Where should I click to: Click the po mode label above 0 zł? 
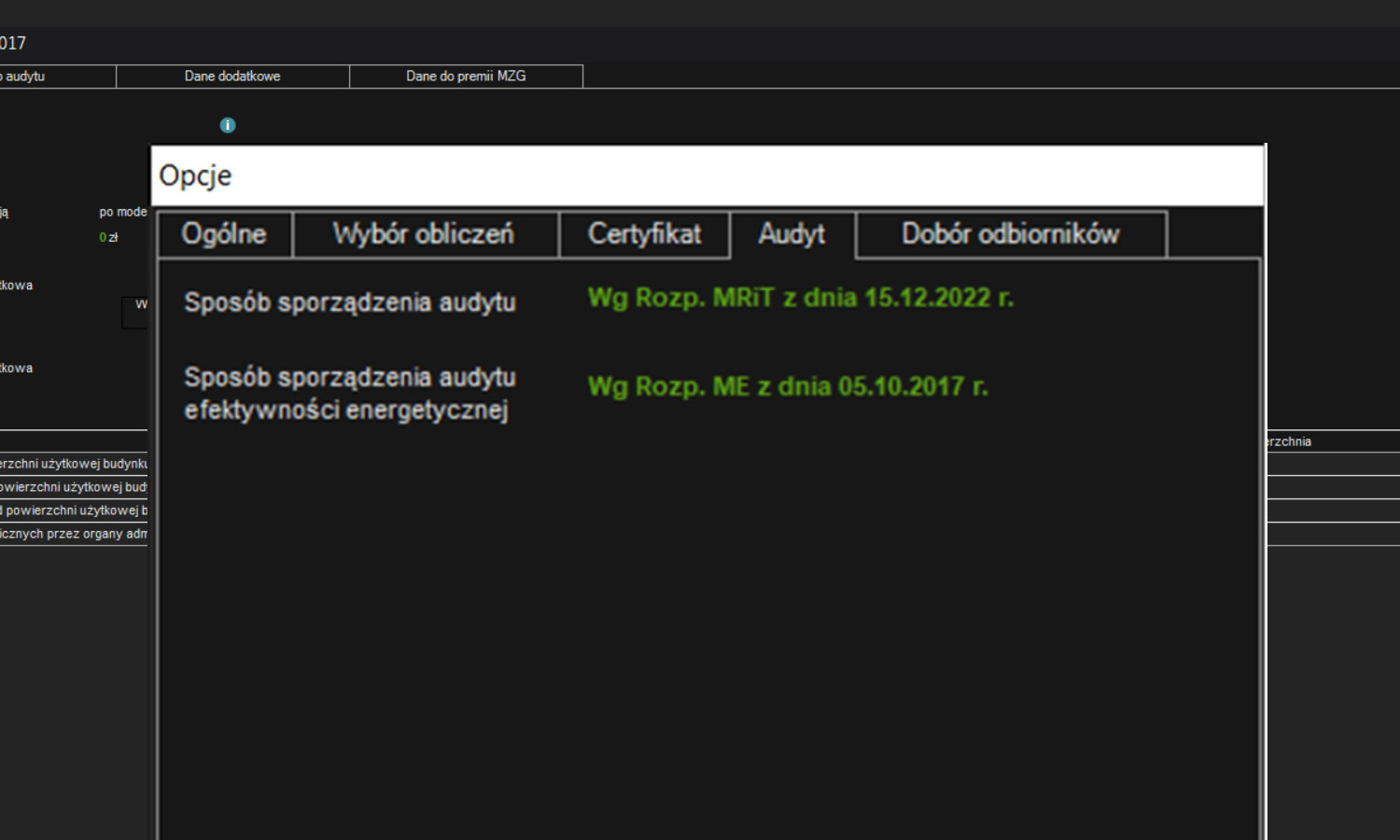click(123, 212)
